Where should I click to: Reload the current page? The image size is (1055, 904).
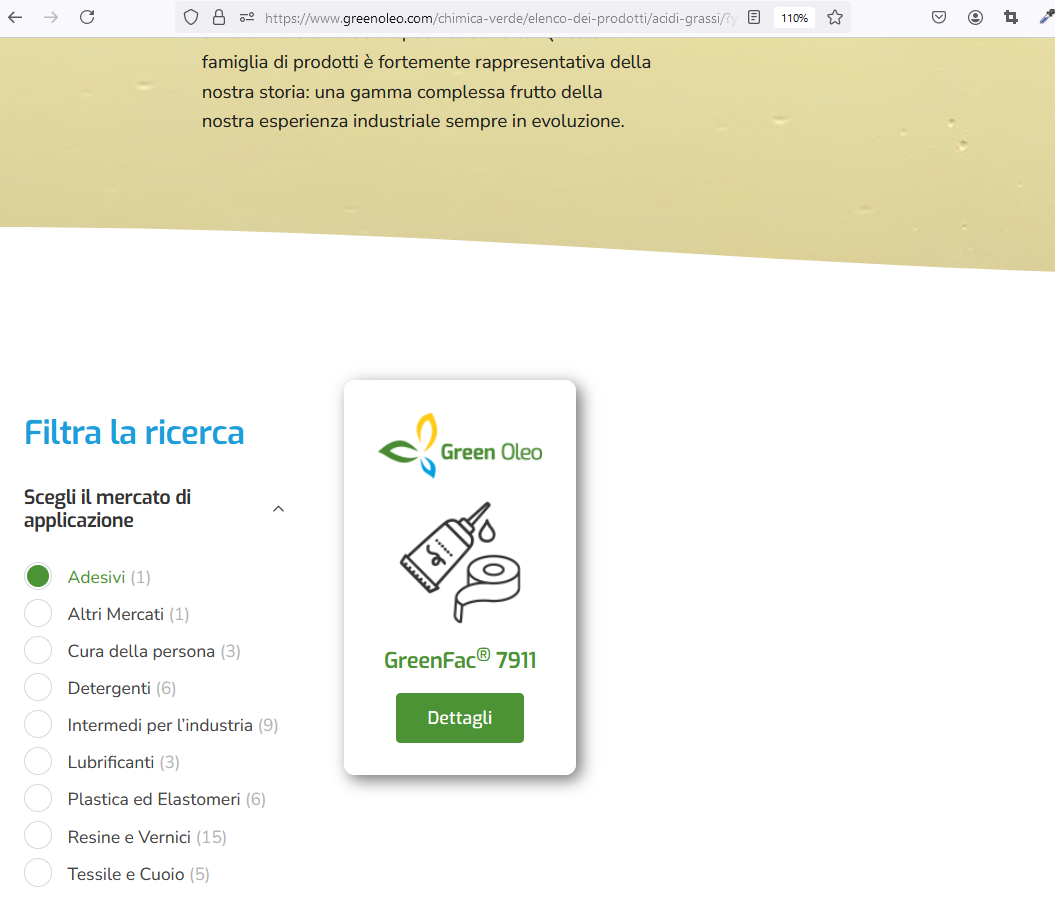tap(87, 17)
